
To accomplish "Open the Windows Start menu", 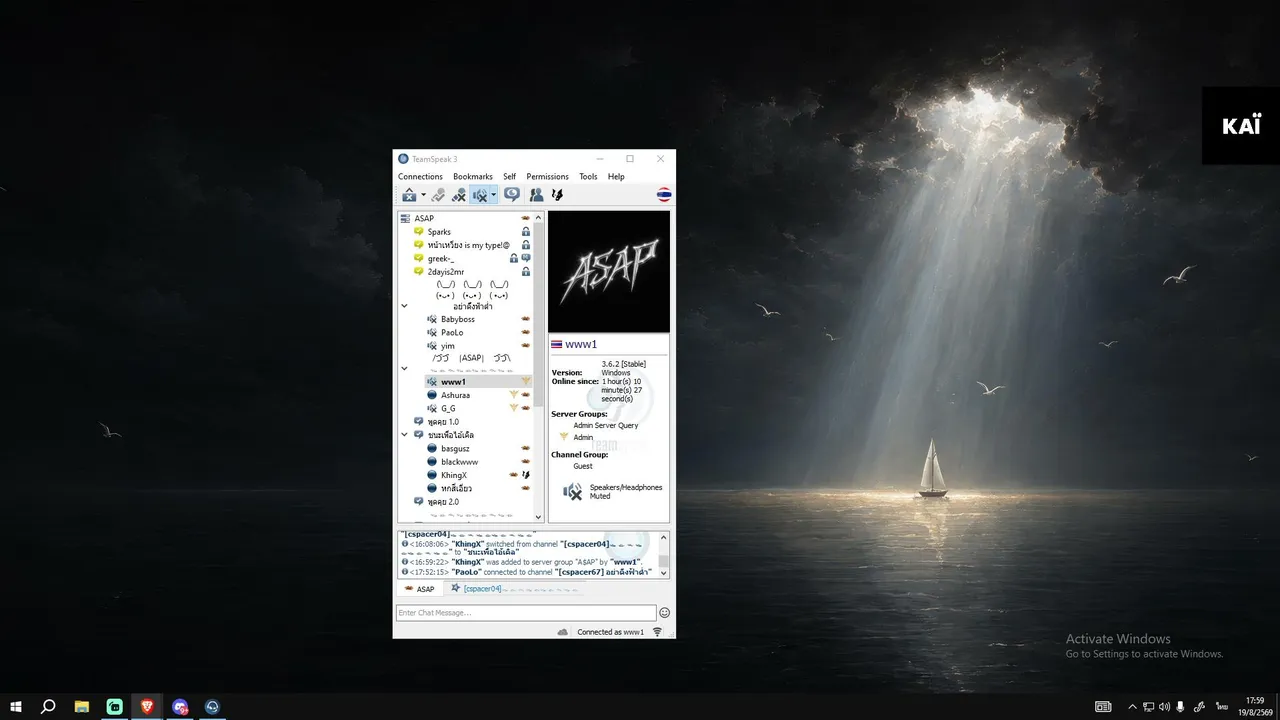I will tap(16, 706).
